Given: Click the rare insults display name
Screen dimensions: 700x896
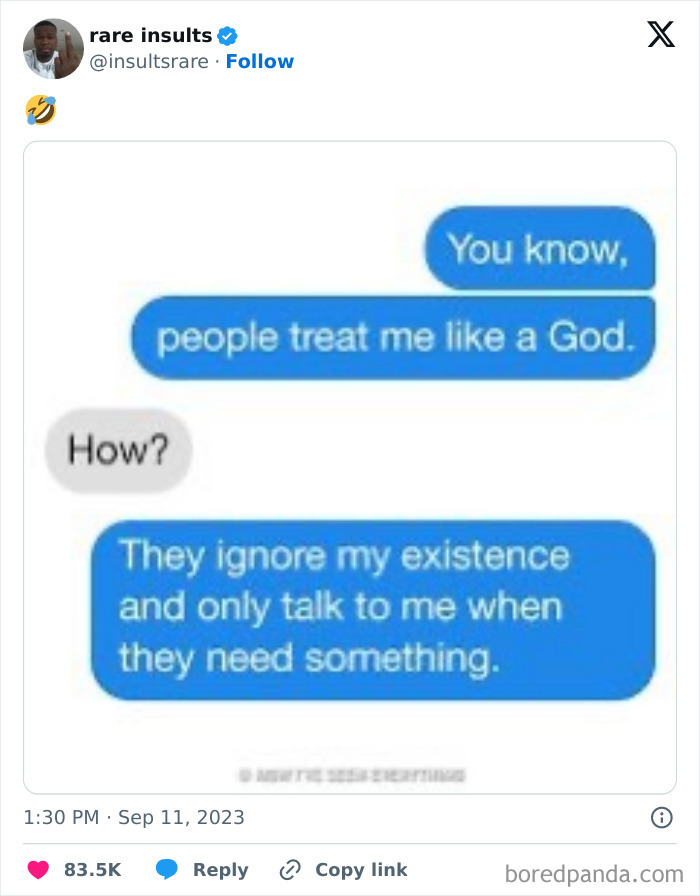Looking at the screenshot, I should tap(151, 35).
